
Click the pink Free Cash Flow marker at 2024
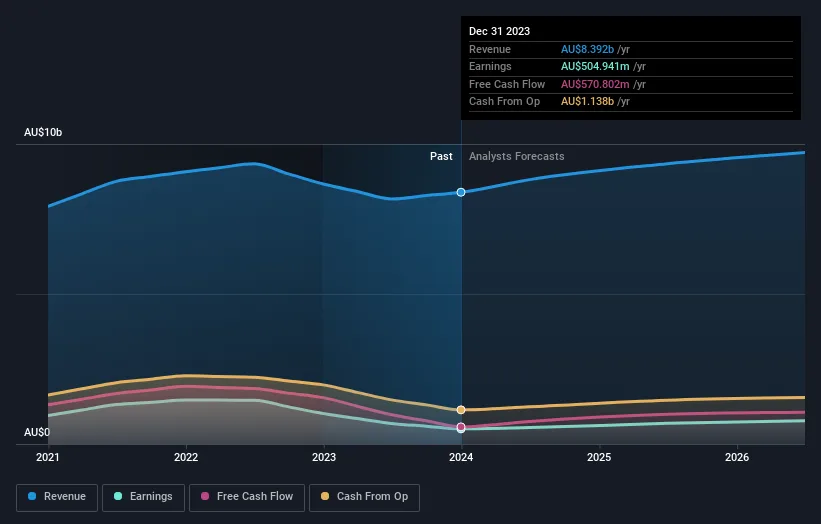point(461,427)
